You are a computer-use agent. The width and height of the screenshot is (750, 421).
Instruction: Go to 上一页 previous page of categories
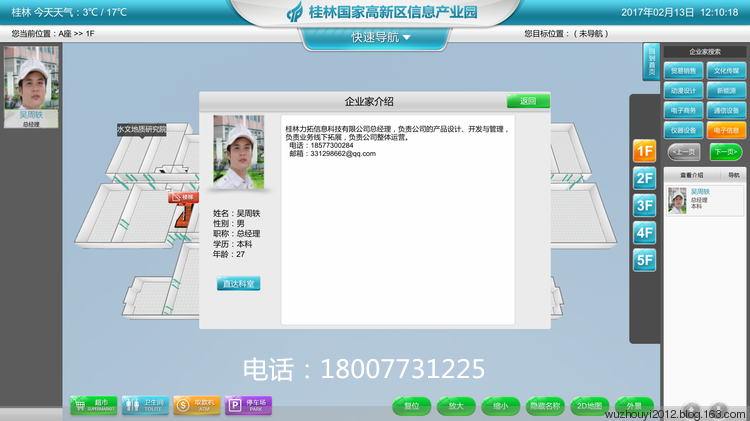(x=683, y=151)
